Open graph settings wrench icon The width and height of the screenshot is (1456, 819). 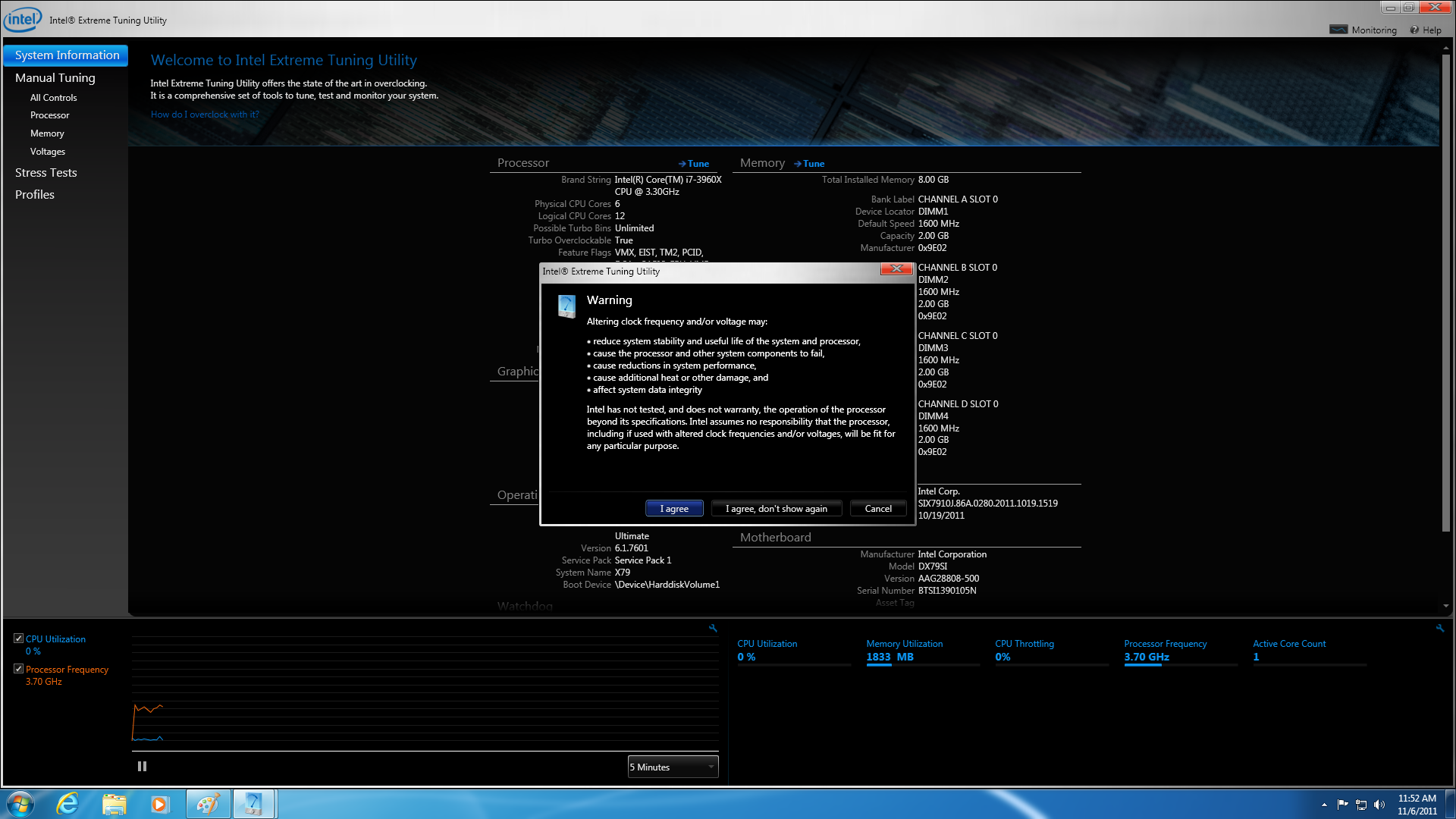click(x=713, y=628)
